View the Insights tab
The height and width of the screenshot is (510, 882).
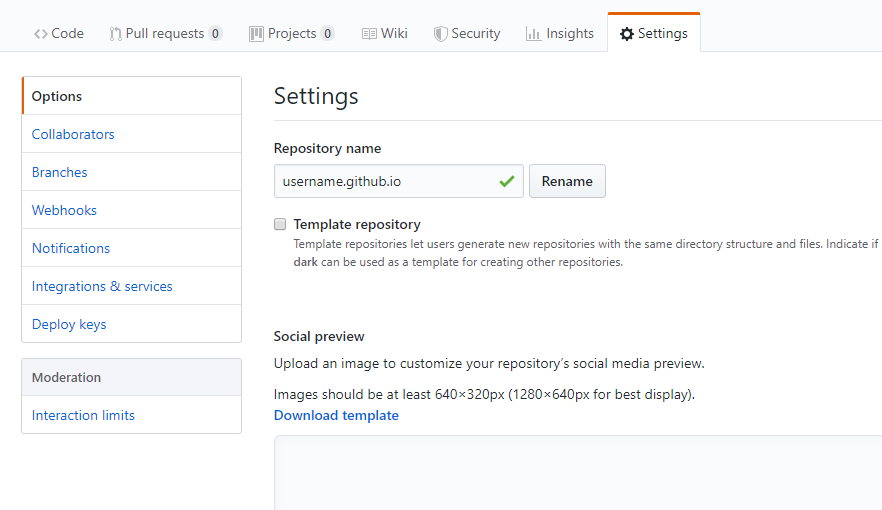[x=560, y=34]
